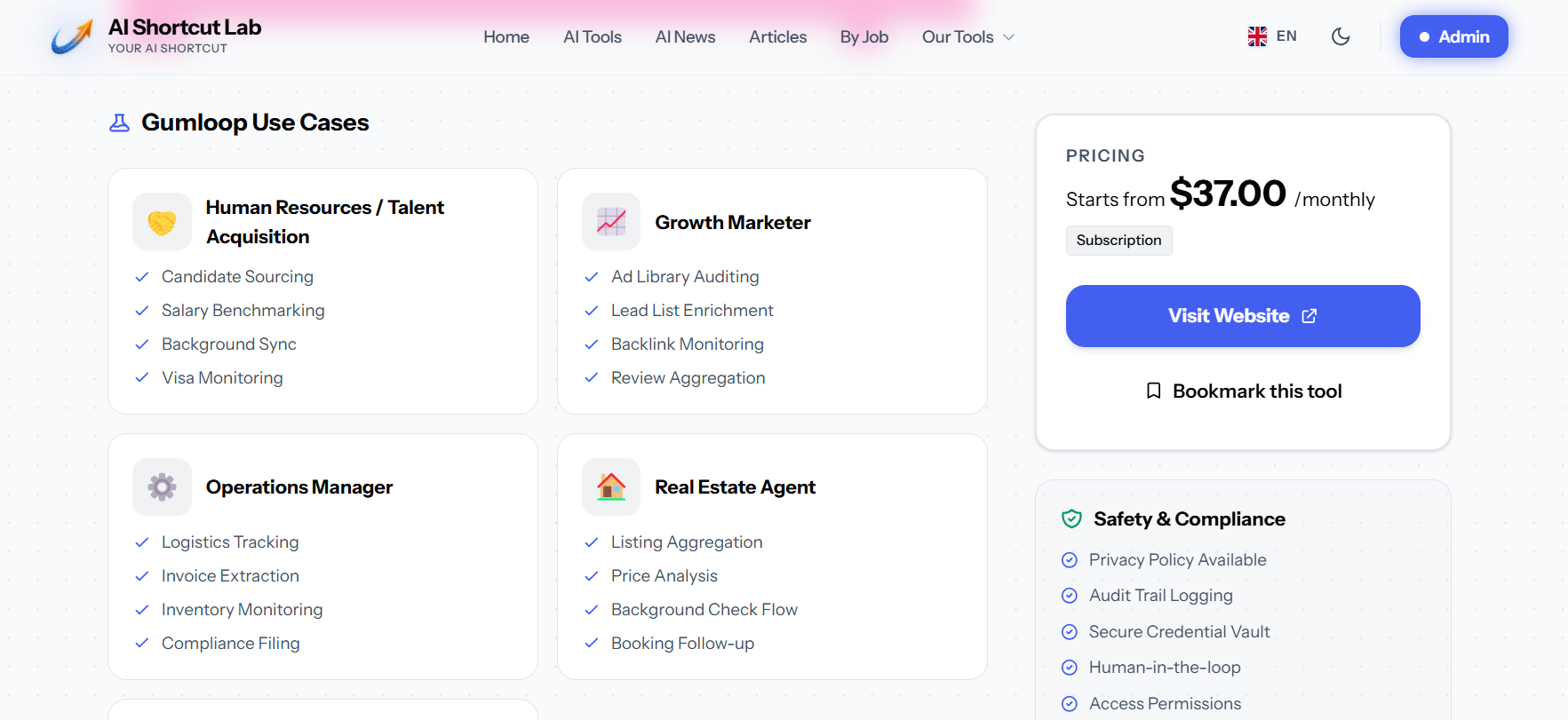The height and width of the screenshot is (720, 1568).
Task: Click the Real Estate Agent heading
Action: tap(736, 487)
